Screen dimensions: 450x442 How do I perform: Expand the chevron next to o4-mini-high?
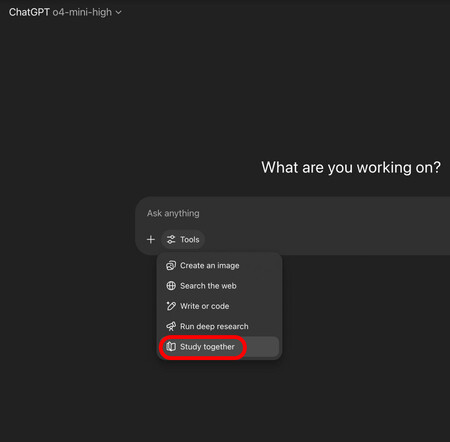click(x=118, y=13)
